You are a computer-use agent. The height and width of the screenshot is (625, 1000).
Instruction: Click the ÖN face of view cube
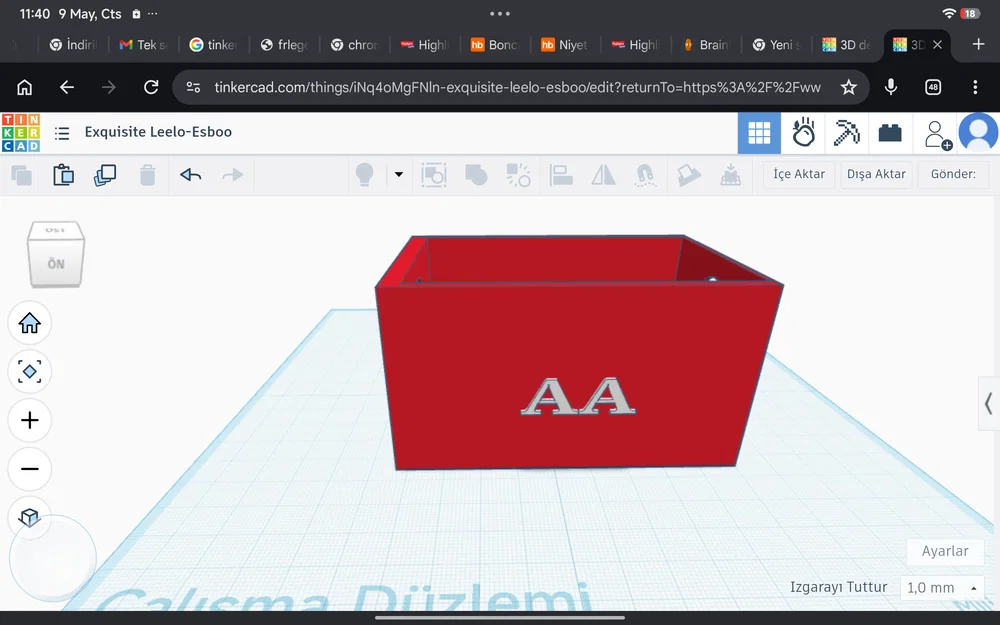55,263
